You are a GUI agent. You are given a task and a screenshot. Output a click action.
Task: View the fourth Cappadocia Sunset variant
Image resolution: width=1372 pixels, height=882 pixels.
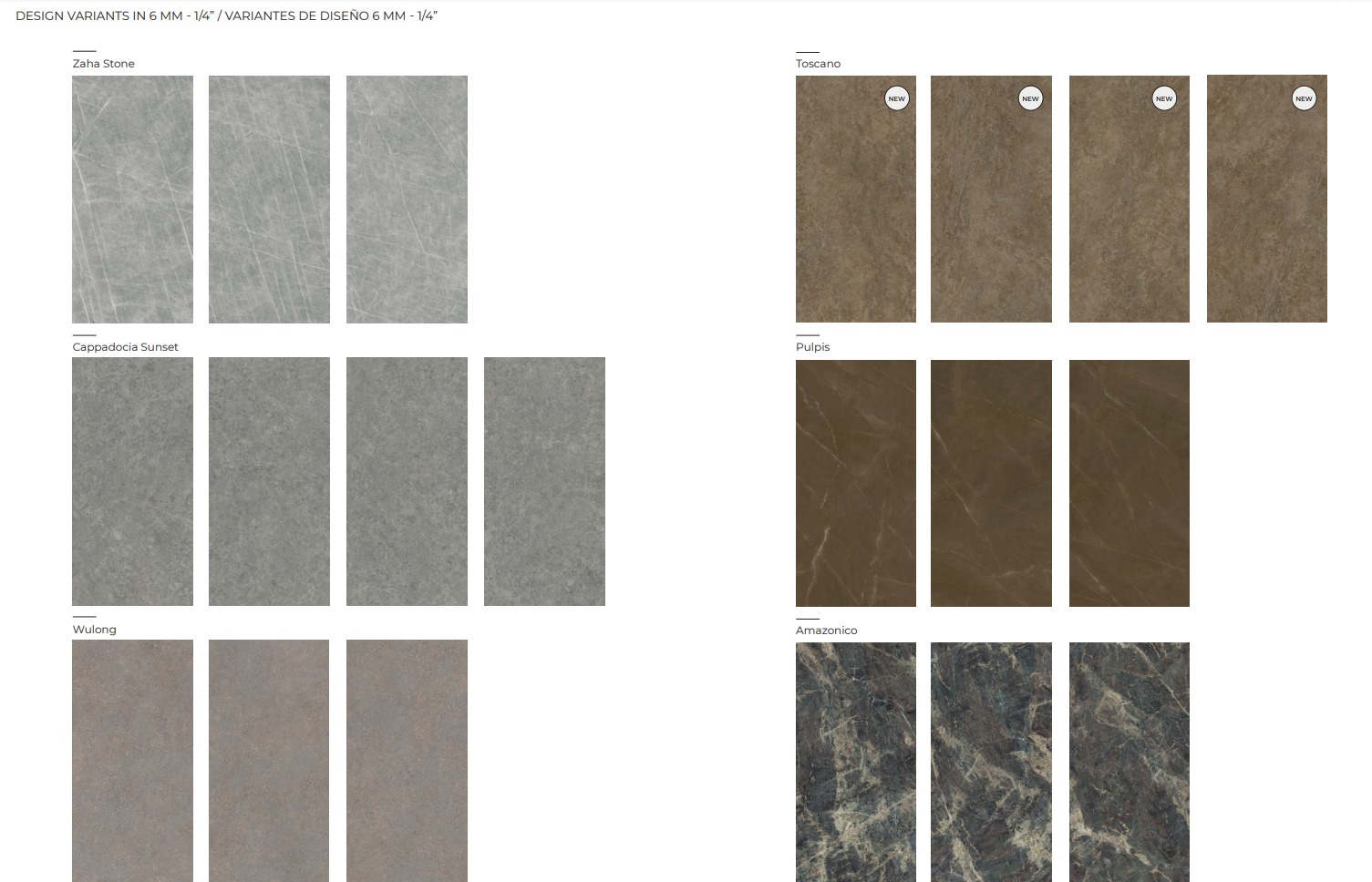click(x=544, y=481)
